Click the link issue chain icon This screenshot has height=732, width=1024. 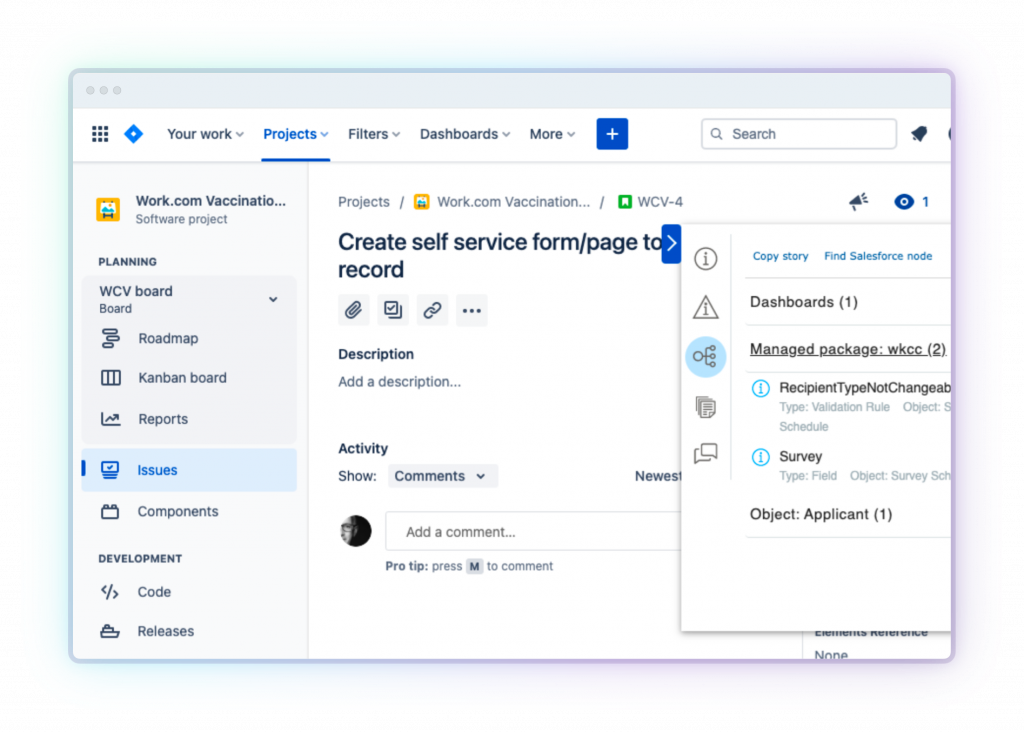[x=432, y=310]
